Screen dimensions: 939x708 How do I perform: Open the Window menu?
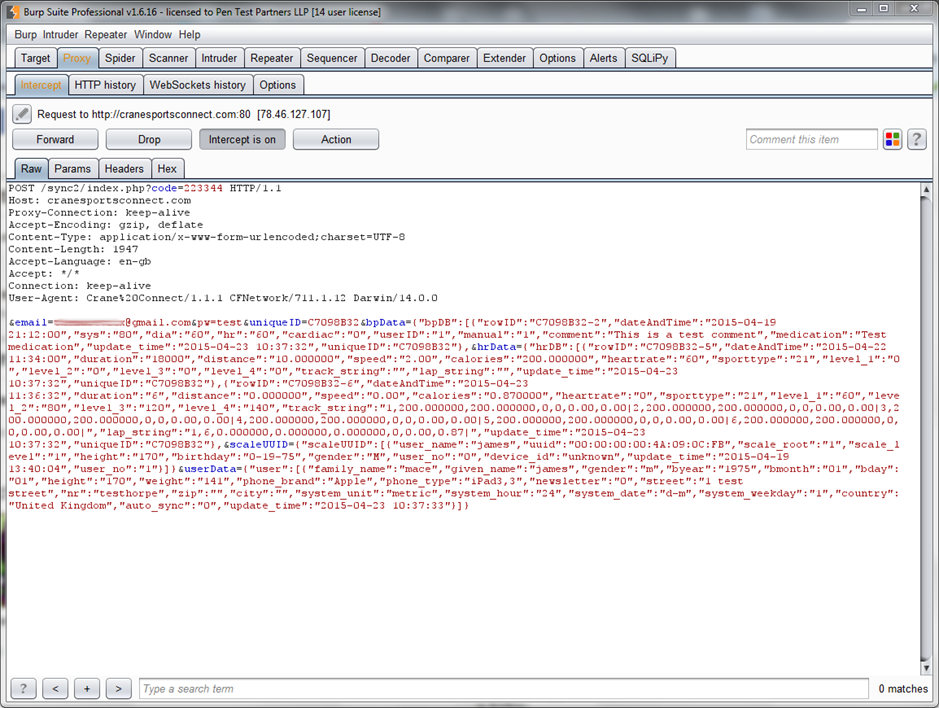[153, 35]
